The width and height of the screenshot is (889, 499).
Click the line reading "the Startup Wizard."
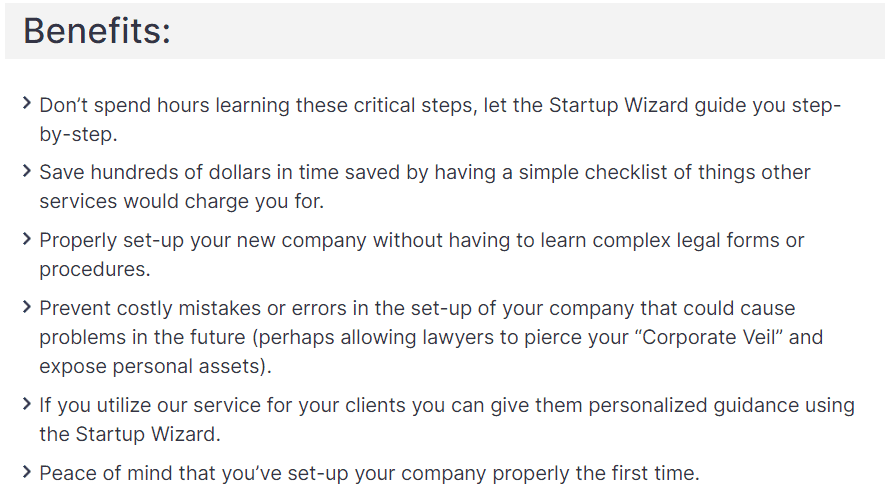pos(130,434)
